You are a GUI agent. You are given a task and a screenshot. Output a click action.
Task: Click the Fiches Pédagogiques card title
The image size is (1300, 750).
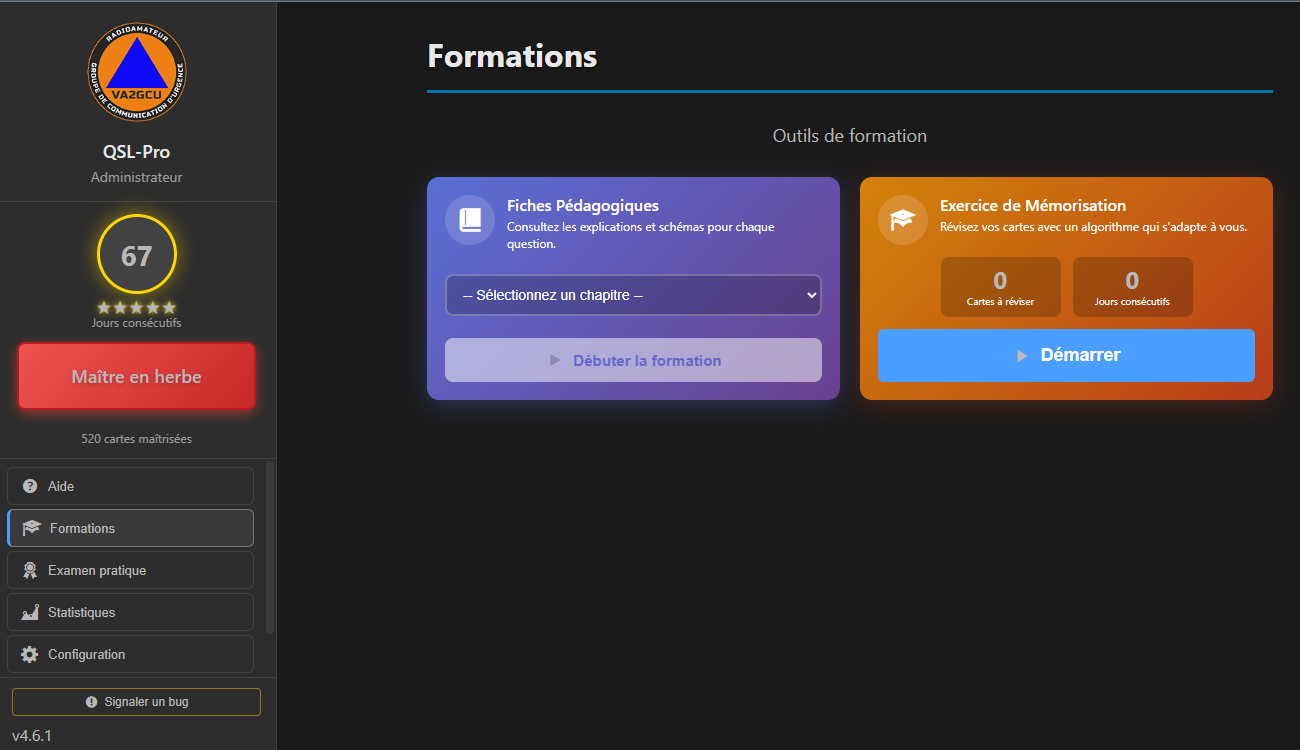[583, 205]
